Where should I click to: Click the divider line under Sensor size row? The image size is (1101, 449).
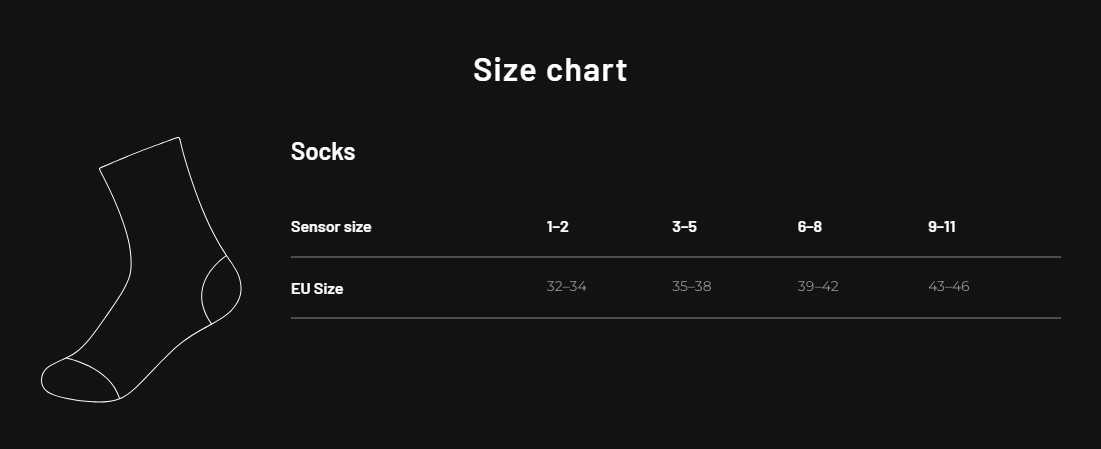click(x=675, y=257)
